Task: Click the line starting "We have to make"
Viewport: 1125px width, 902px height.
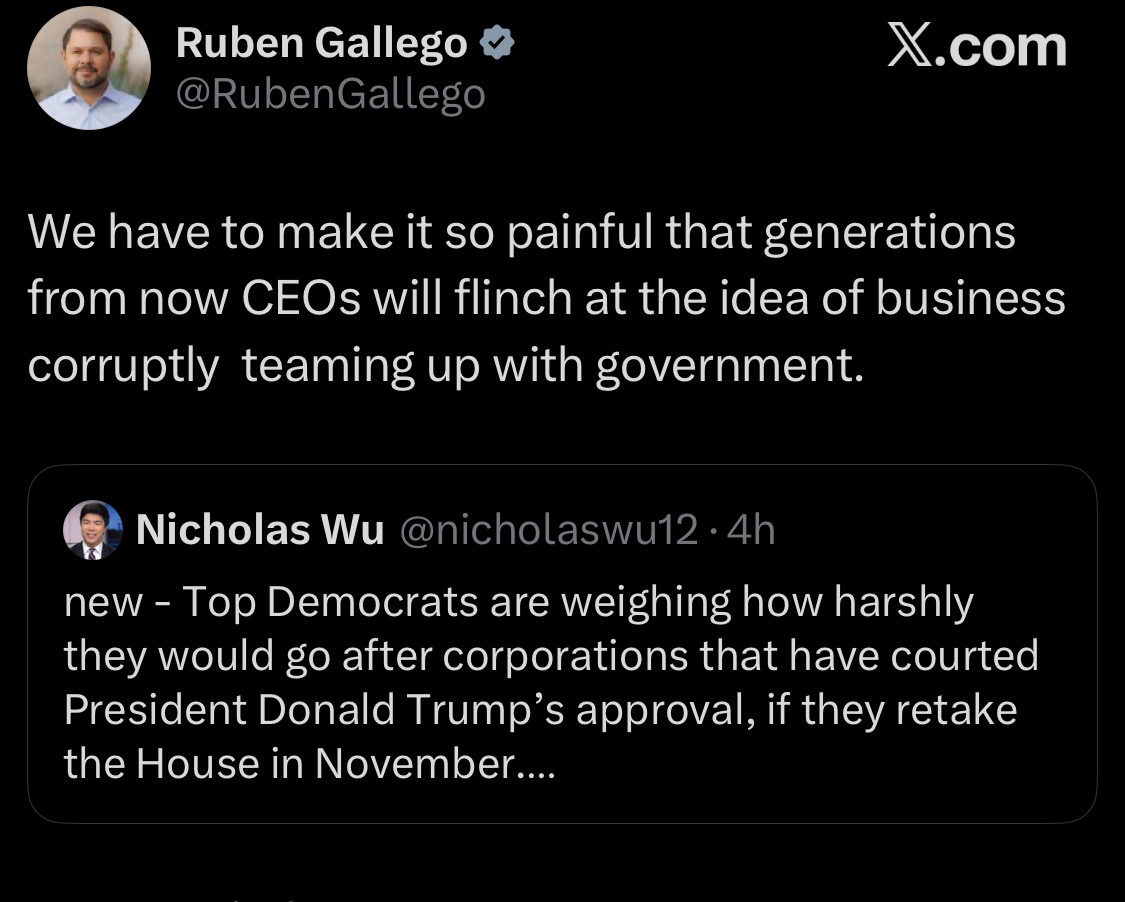Action: [x=520, y=232]
